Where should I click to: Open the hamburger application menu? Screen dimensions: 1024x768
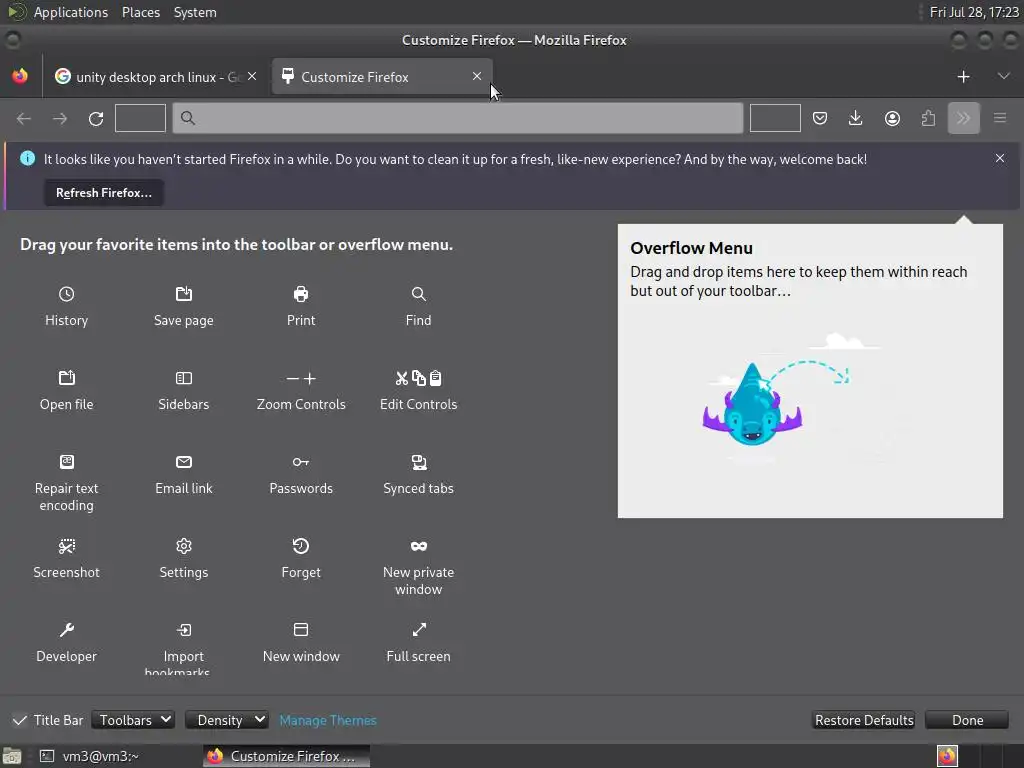pos(1000,118)
